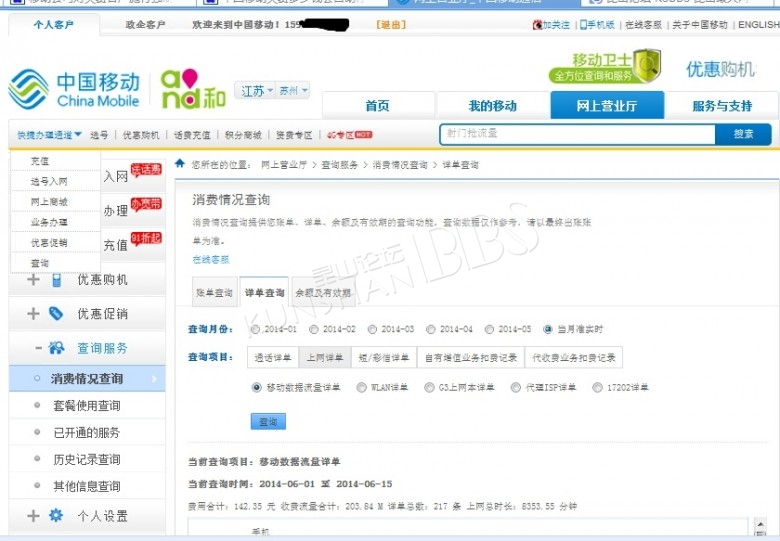Click the green 'and 和' brand logo

pyautogui.click(x=193, y=89)
